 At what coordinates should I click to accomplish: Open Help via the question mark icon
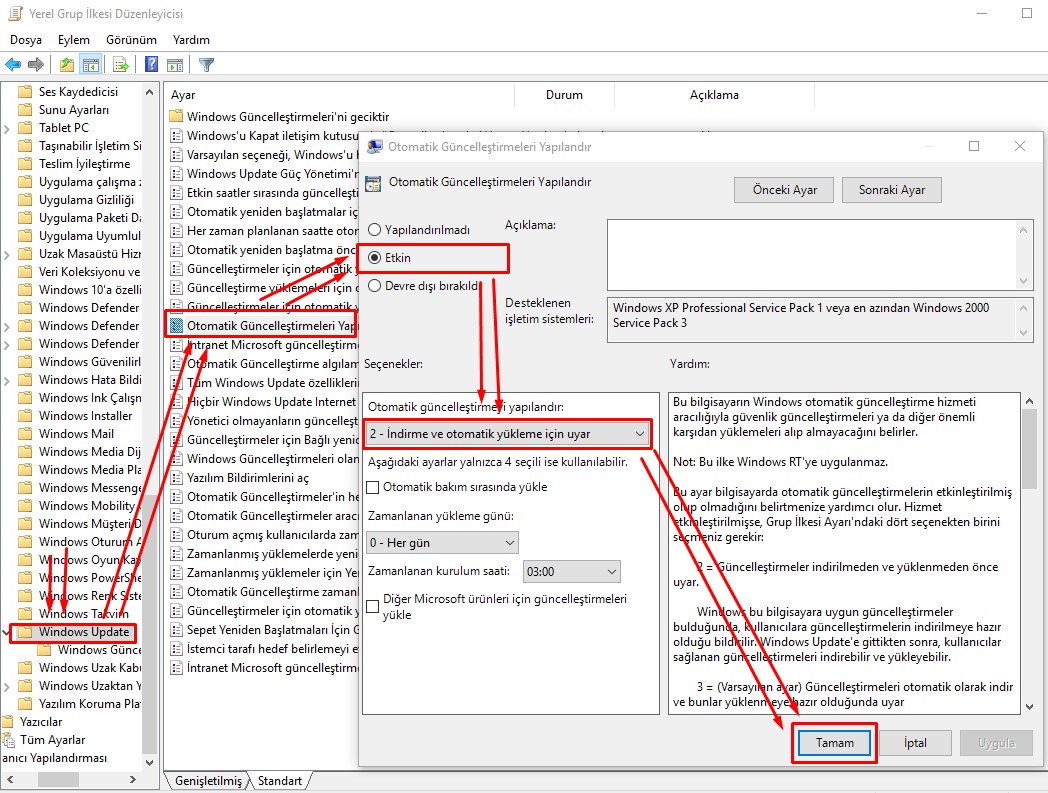152,65
